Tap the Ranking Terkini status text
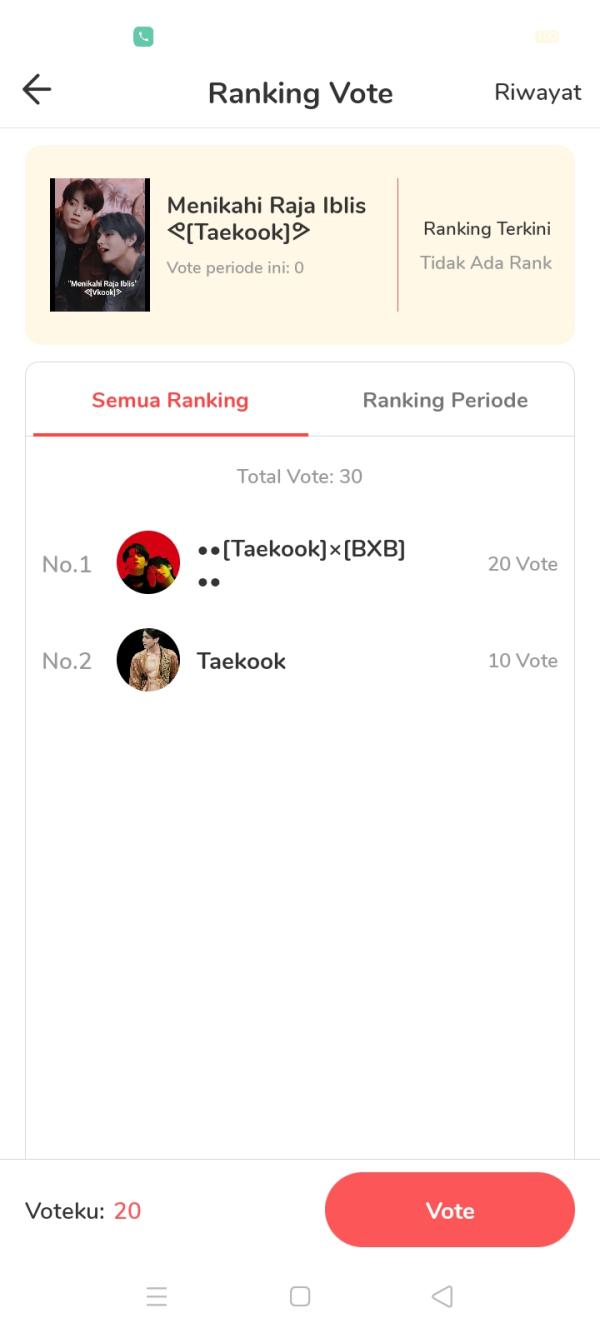Image resolution: width=600 pixels, height=1333 pixels. (x=487, y=229)
